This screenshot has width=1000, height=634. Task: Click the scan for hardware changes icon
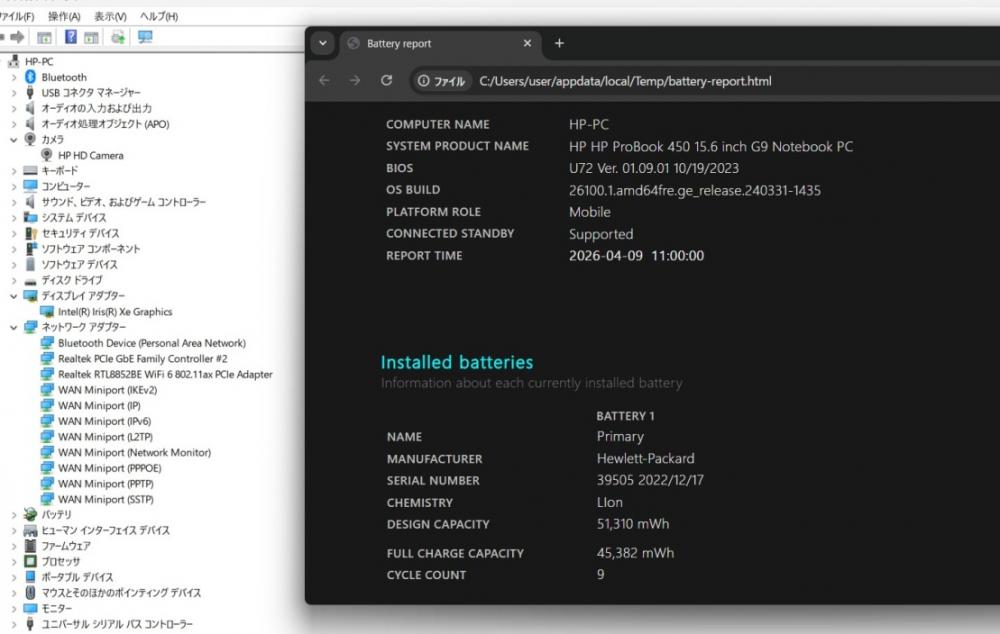145,37
